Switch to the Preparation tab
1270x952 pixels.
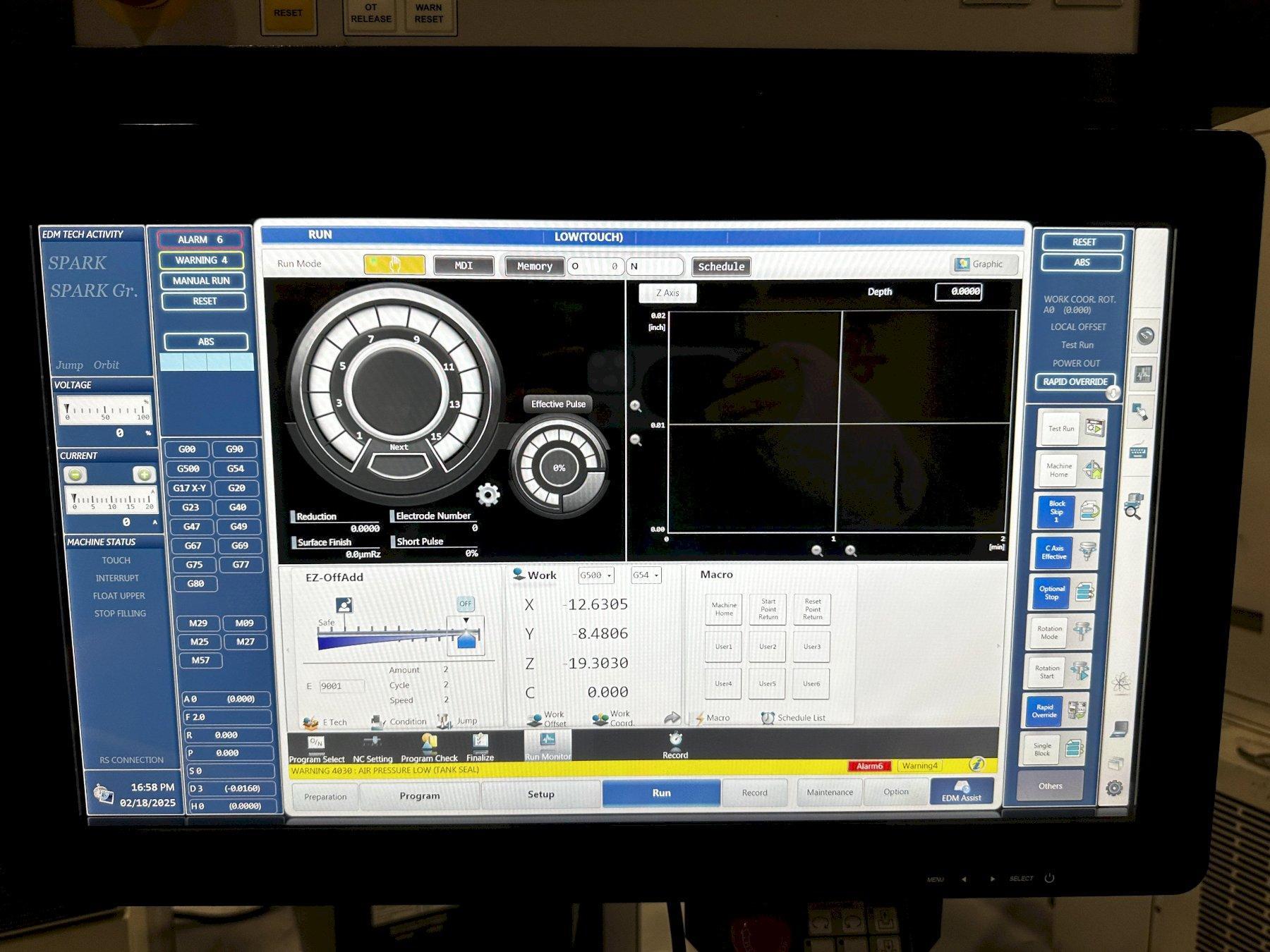pos(325,796)
